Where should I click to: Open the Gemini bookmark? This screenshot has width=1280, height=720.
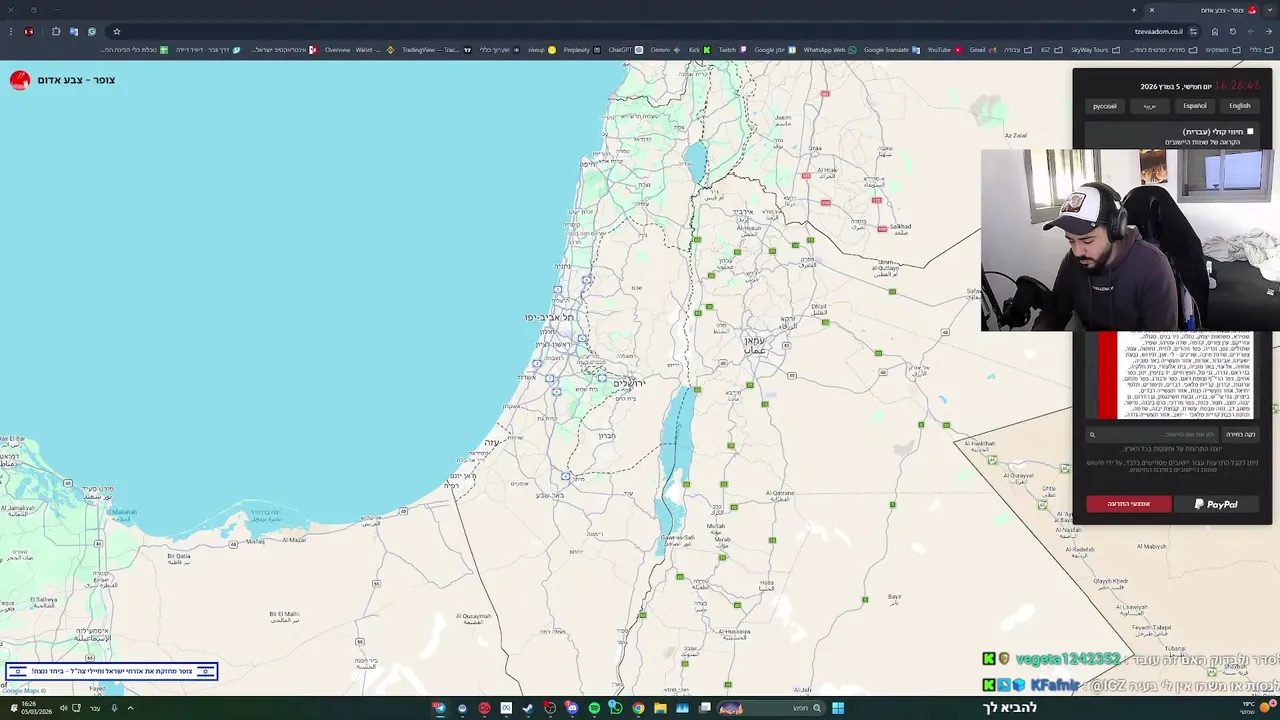664,49
